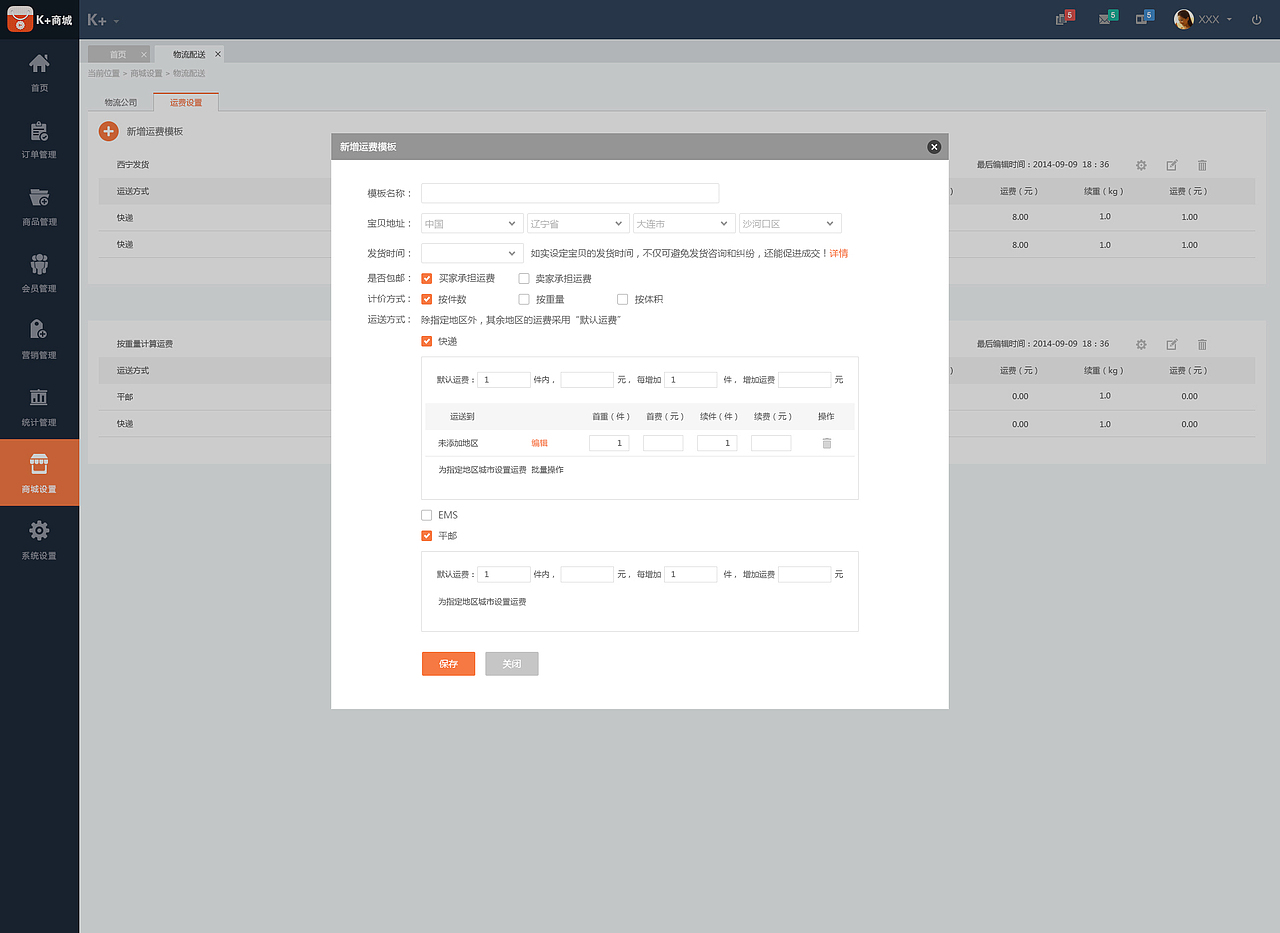The width and height of the screenshot is (1280, 933).
Task: Open the 沙河口区 district dropdown
Action: [790, 224]
